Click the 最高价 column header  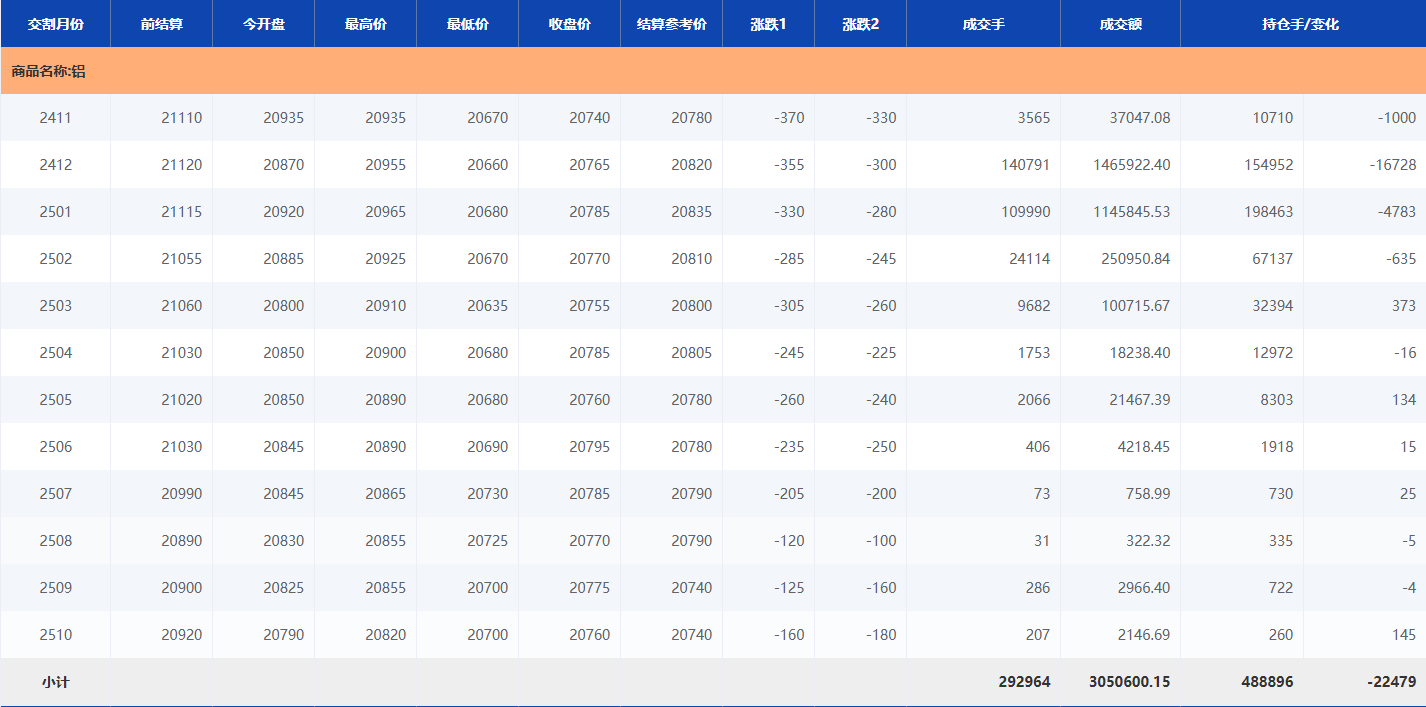365,24
